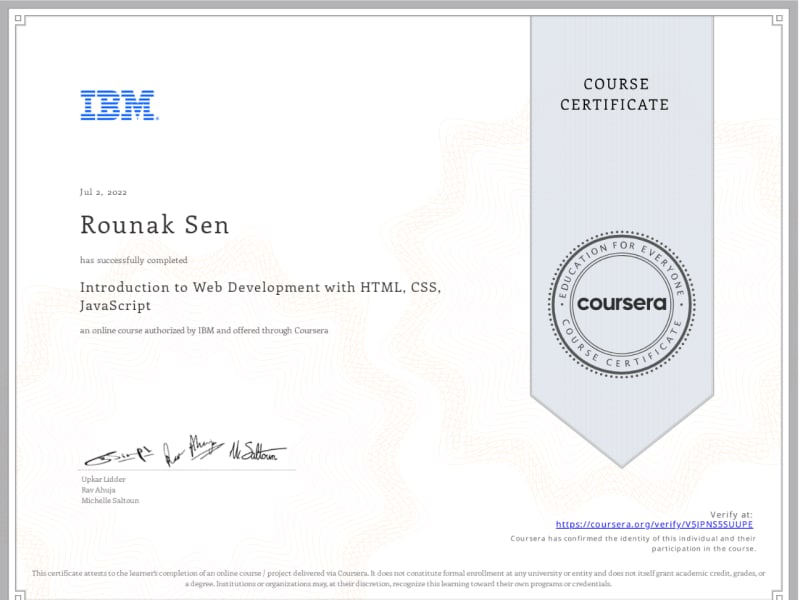The height and width of the screenshot is (600, 800).
Task: Click the name Upkar Lidder
Action: click(x=104, y=479)
